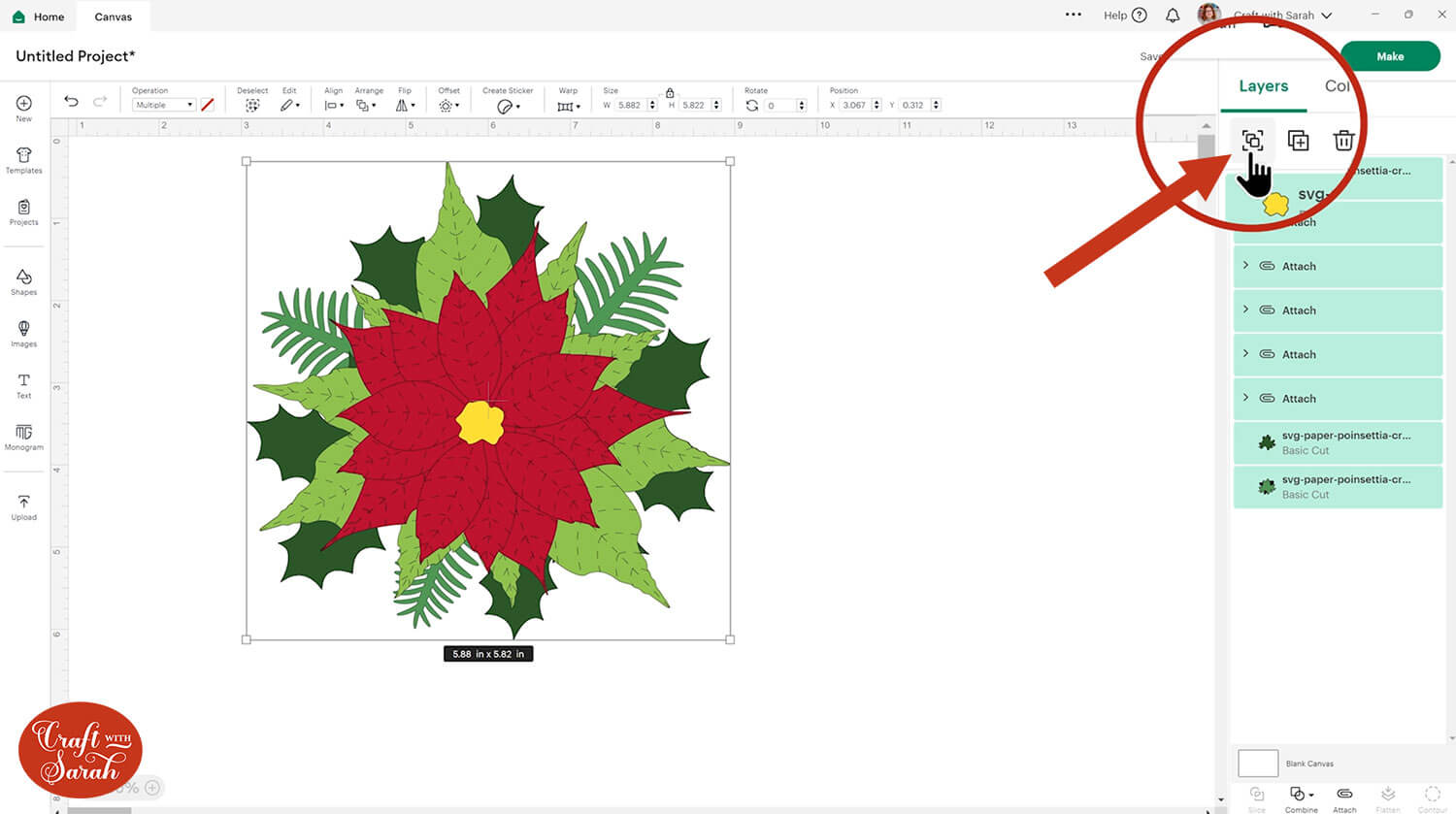The height and width of the screenshot is (814, 1456).
Task: Click the Flatten tool
Action: coord(1388,798)
